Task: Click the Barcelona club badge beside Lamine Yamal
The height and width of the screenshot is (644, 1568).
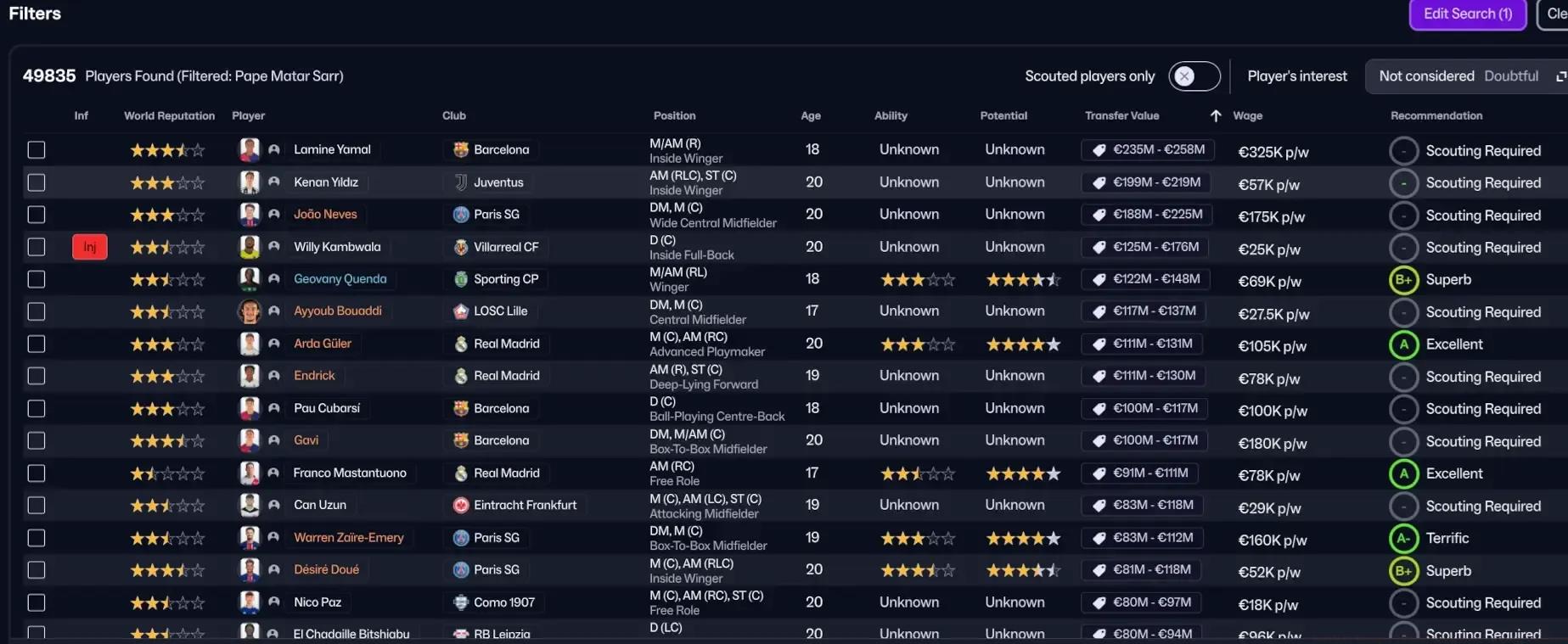Action: coord(460,150)
